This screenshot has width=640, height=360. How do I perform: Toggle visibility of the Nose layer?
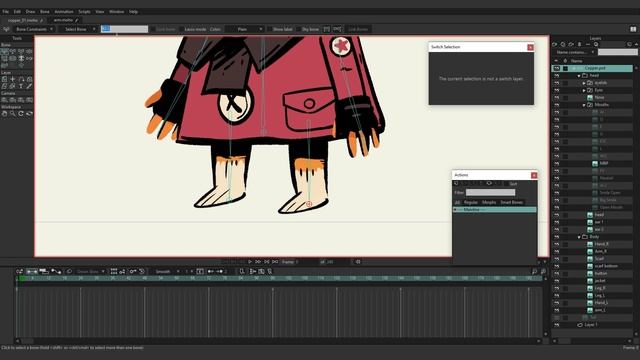click(556, 98)
